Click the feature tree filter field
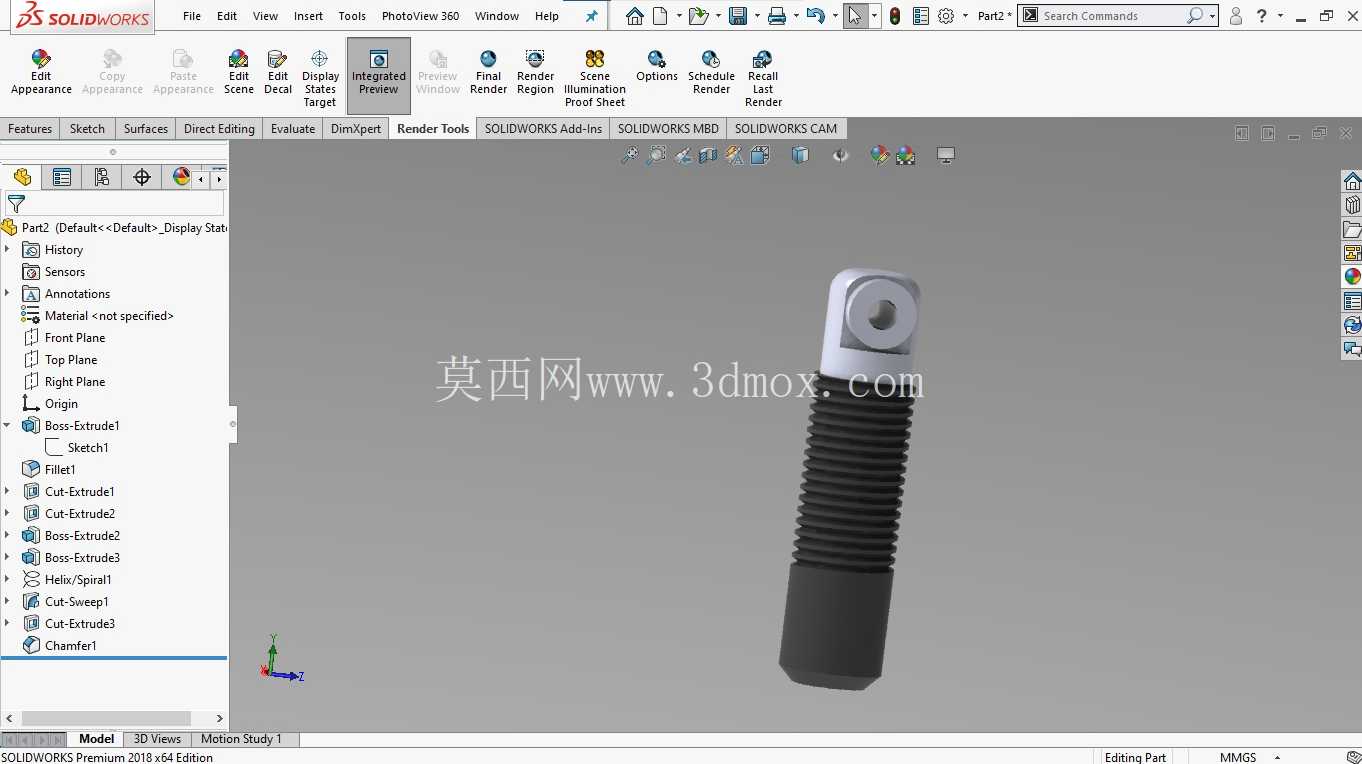 pos(115,204)
